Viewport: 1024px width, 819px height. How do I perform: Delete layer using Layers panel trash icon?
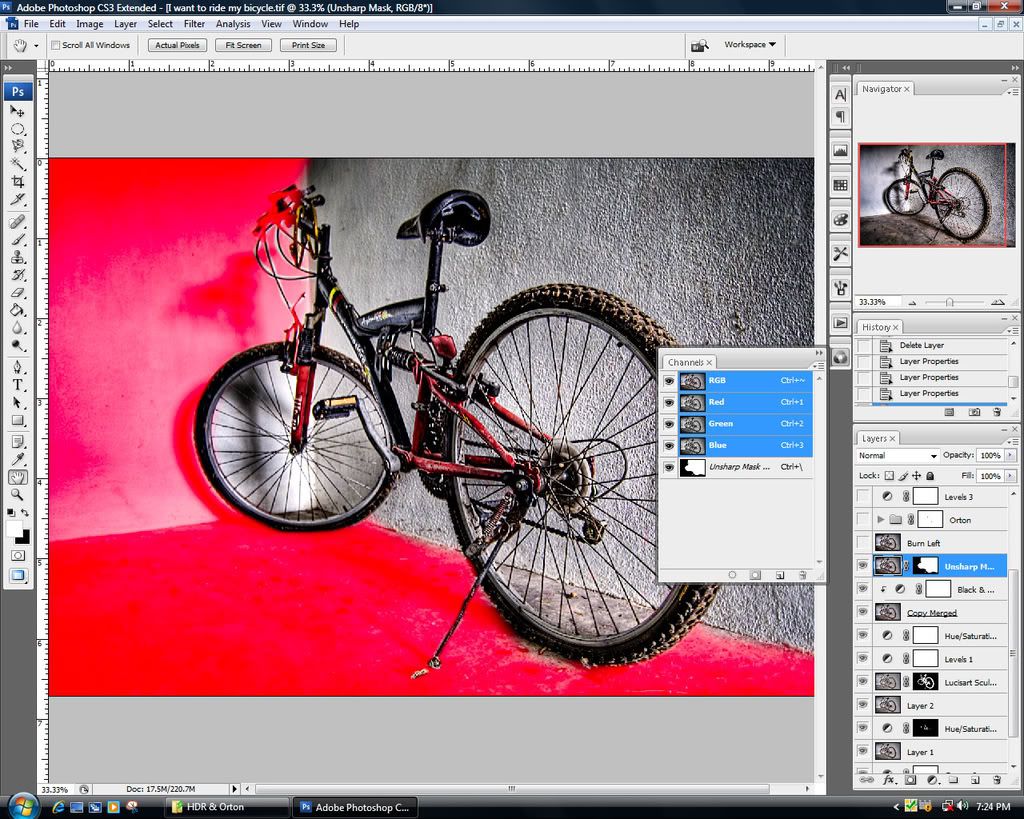pyautogui.click(x=996, y=779)
